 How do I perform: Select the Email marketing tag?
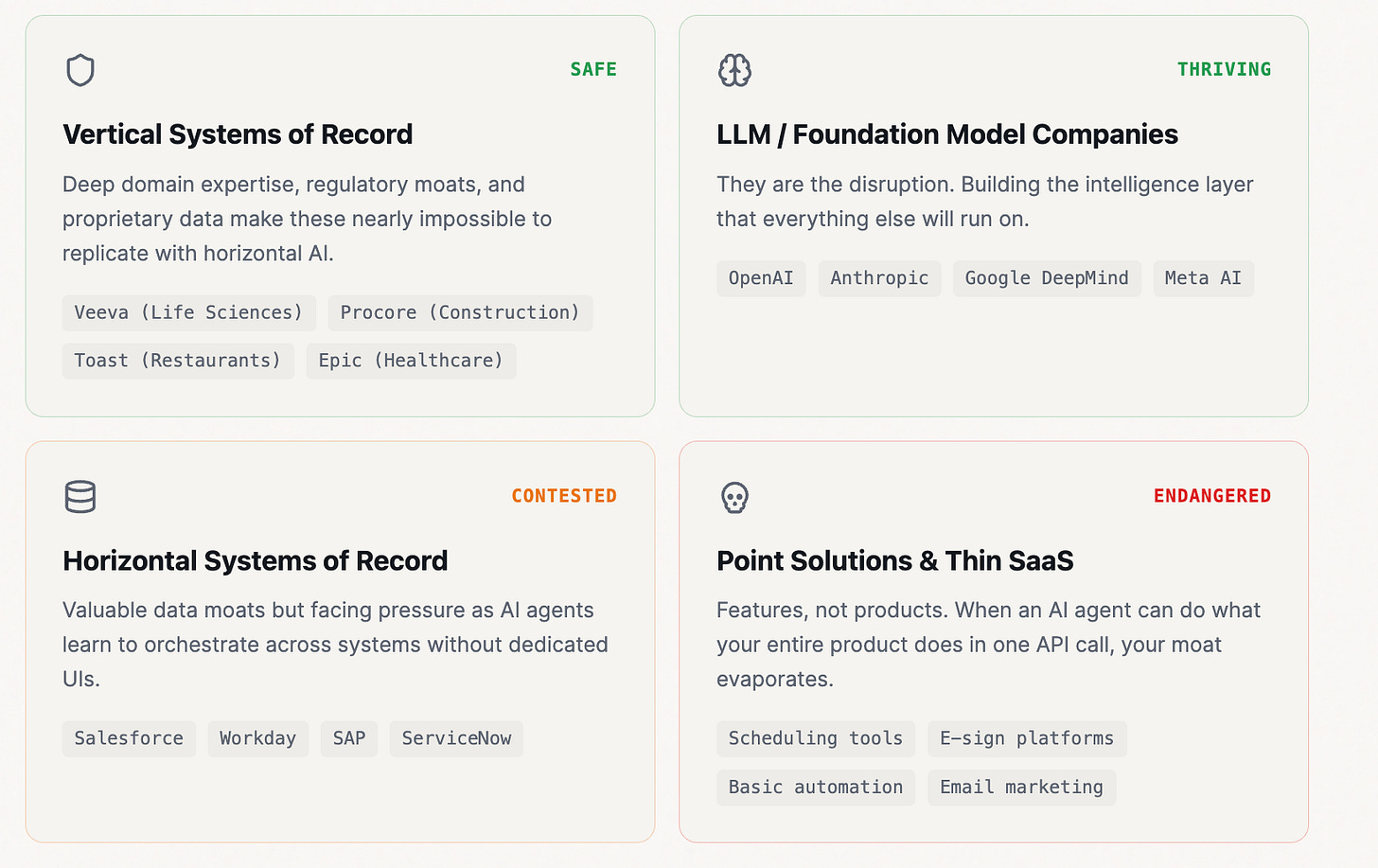click(x=1021, y=788)
